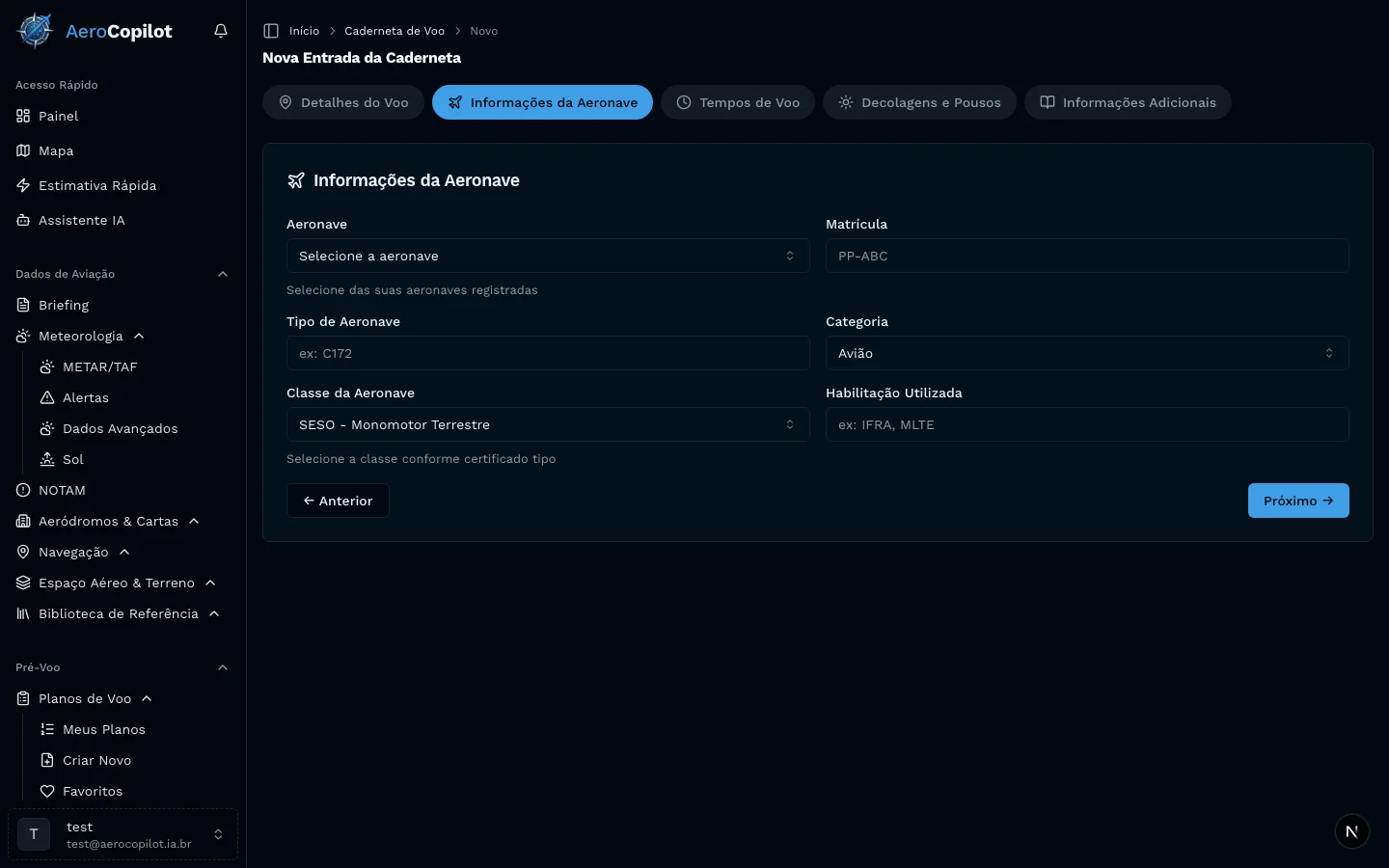Open the Mapa sidebar item
1389x868 pixels.
pyautogui.click(x=56, y=150)
